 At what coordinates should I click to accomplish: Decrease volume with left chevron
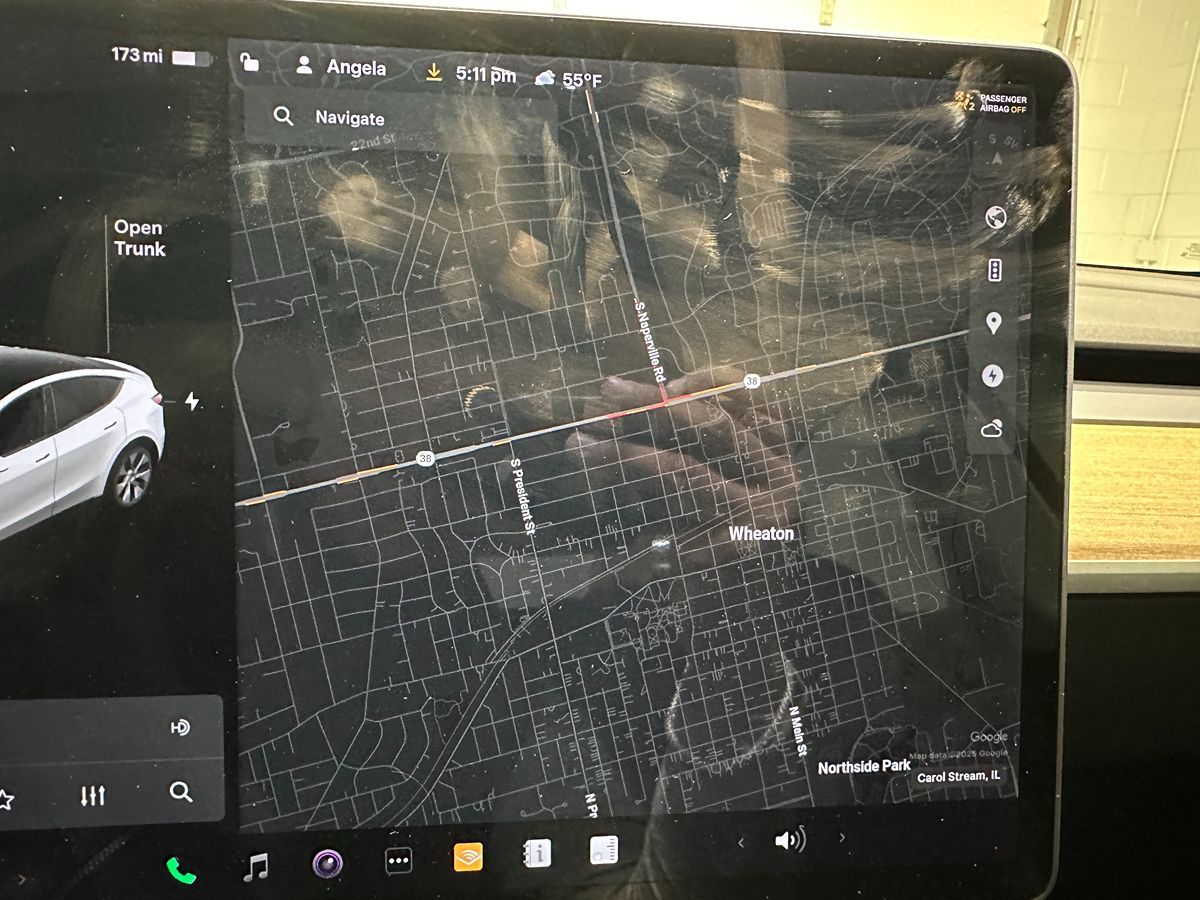[x=741, y=843]
